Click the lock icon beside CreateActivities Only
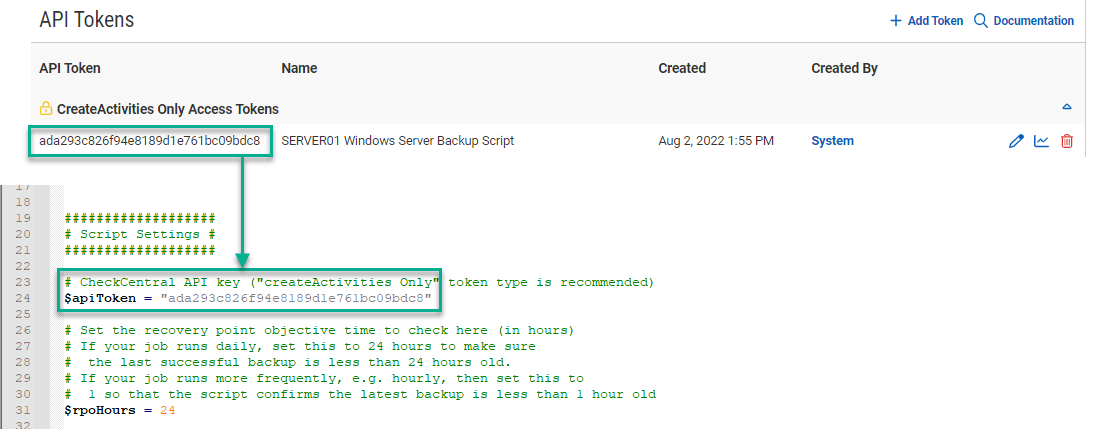The height and width of the screenshot is (429, 1108). [x=45, y=108]
